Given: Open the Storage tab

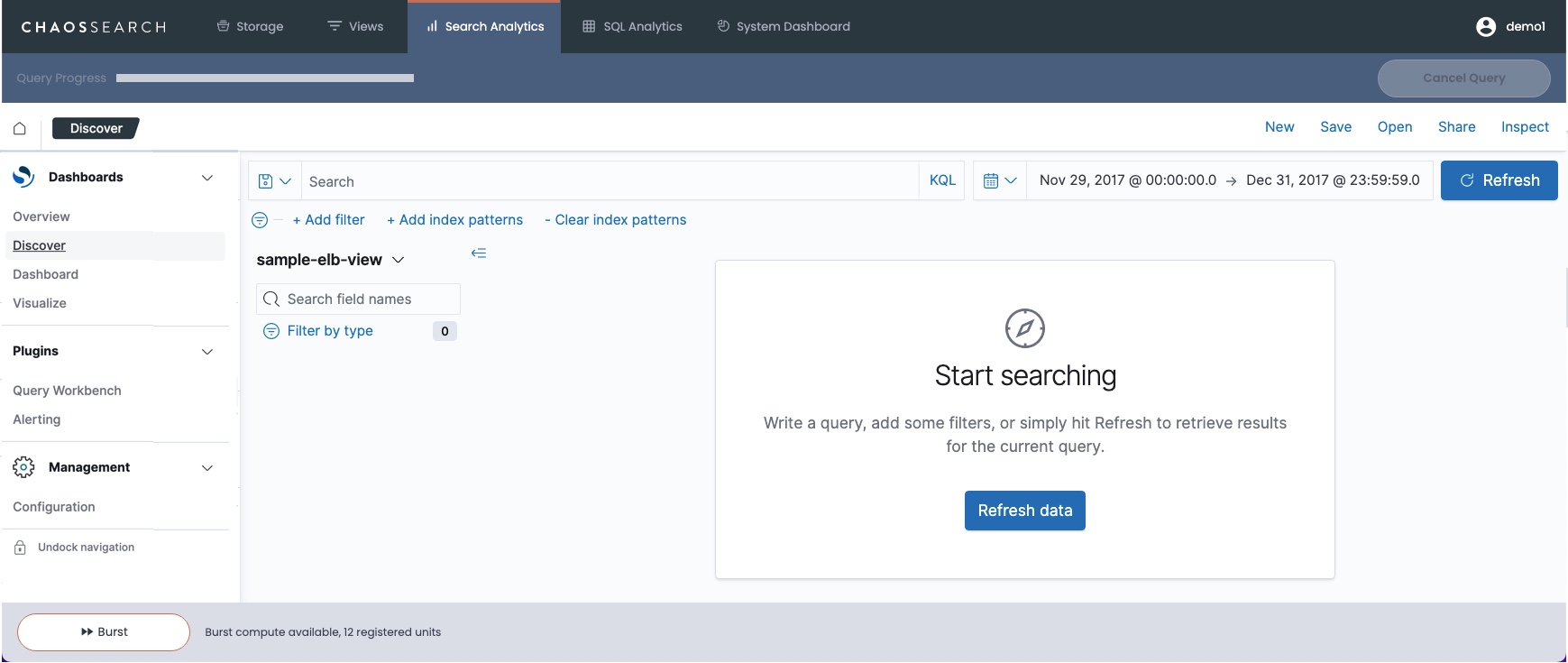Looking at the screenshot, I should (251, 27).
